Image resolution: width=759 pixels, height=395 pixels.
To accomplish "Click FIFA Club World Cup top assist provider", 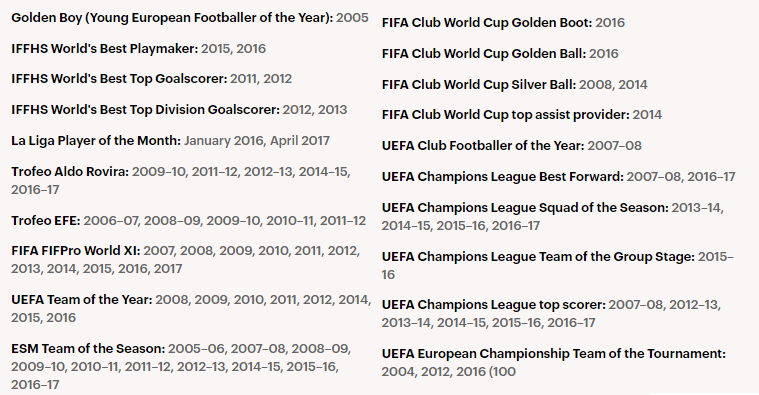I will (x=505, y=115).
